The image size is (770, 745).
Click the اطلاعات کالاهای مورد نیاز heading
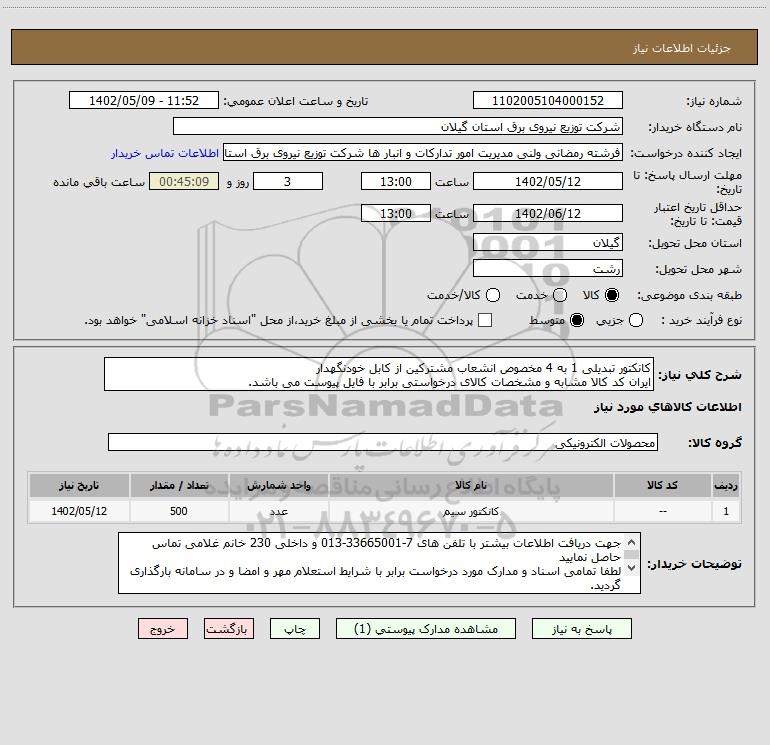coord(667,407)
